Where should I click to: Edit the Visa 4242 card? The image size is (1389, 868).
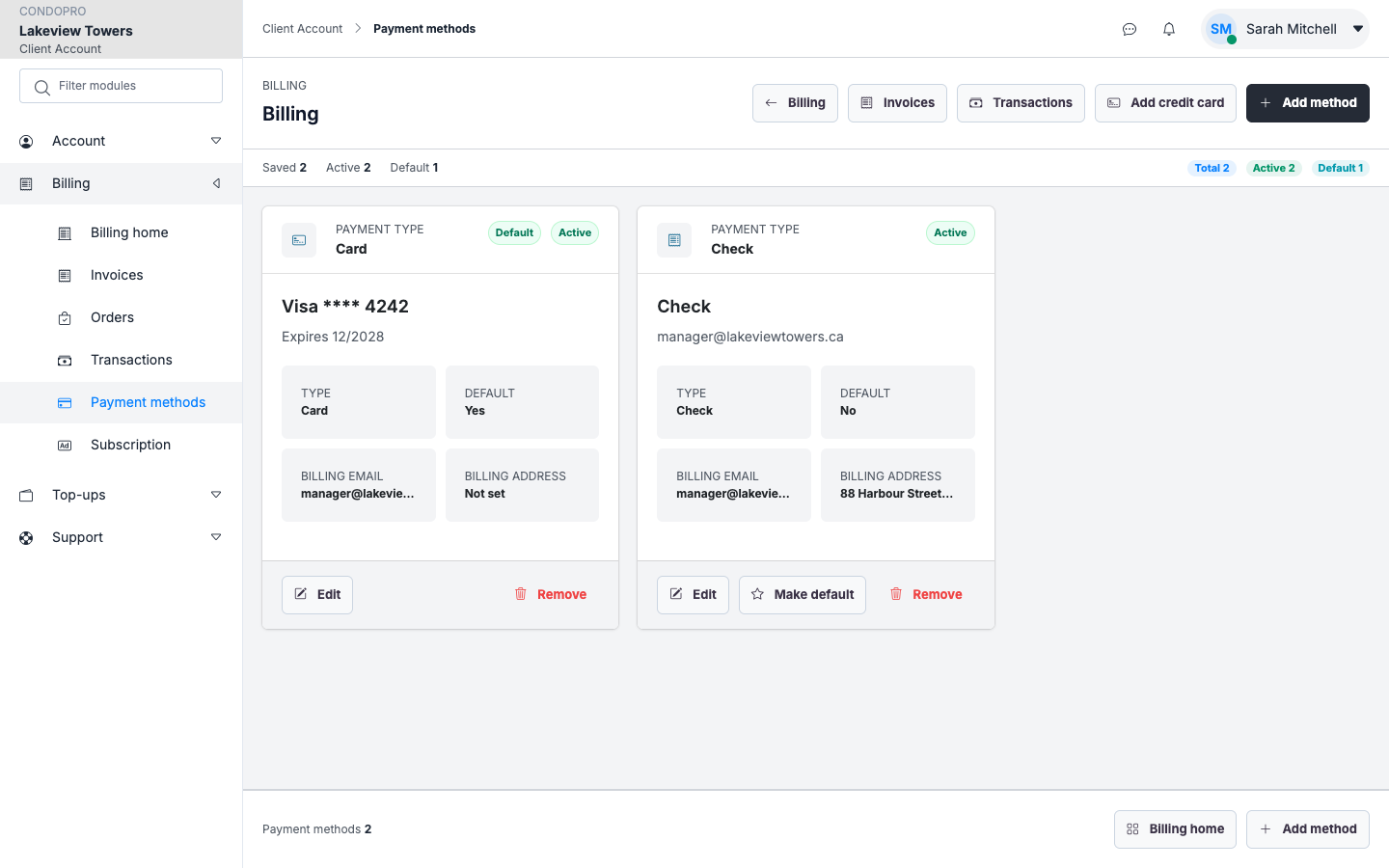317,595
